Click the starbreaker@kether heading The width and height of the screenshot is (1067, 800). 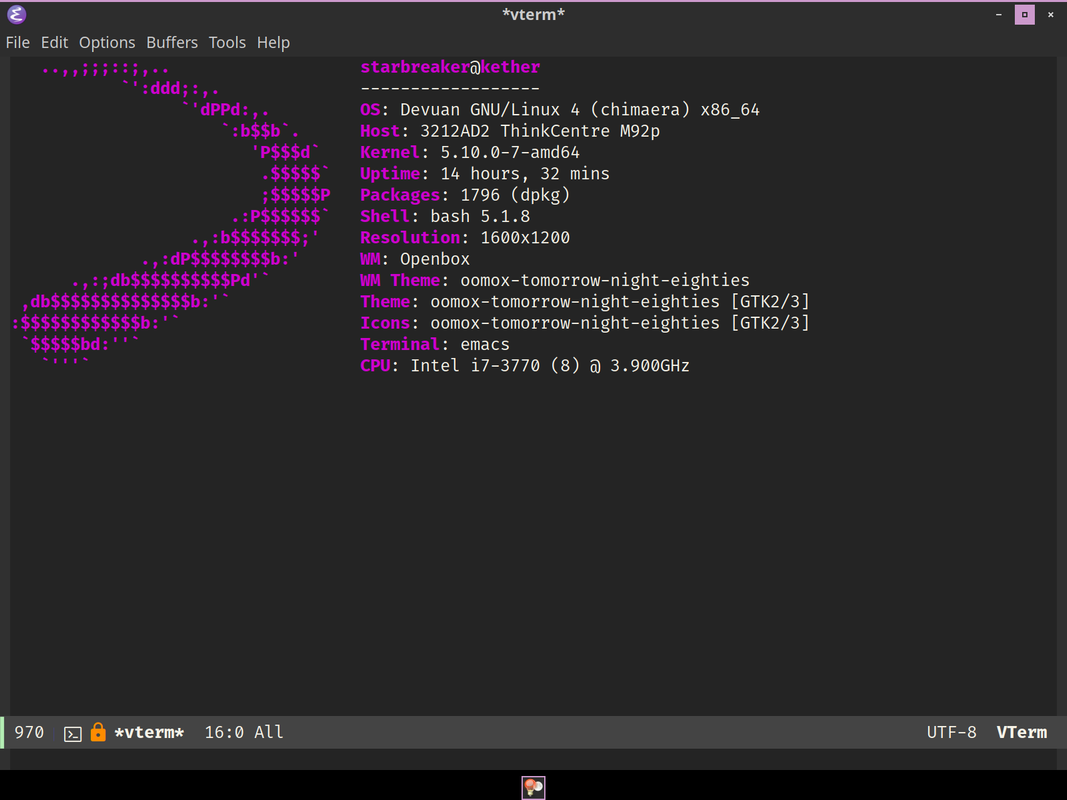[x=450, y=67]
